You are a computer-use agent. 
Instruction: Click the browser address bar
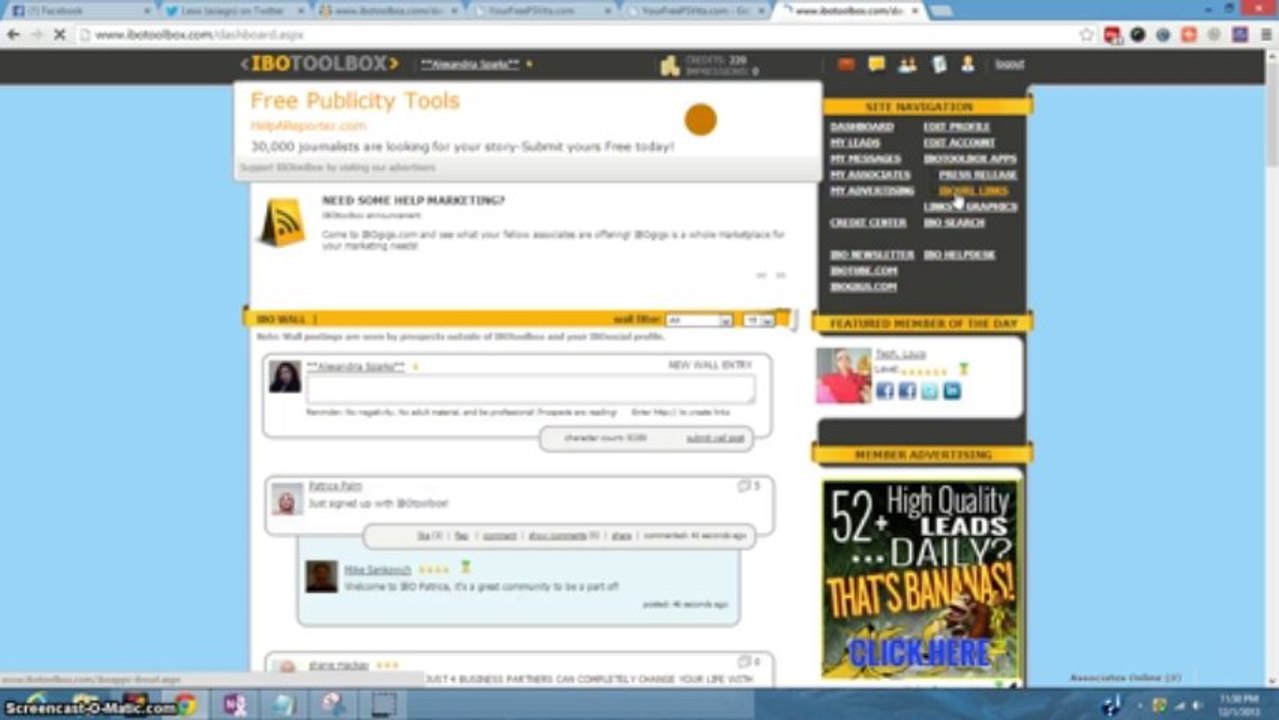(580, 34)
